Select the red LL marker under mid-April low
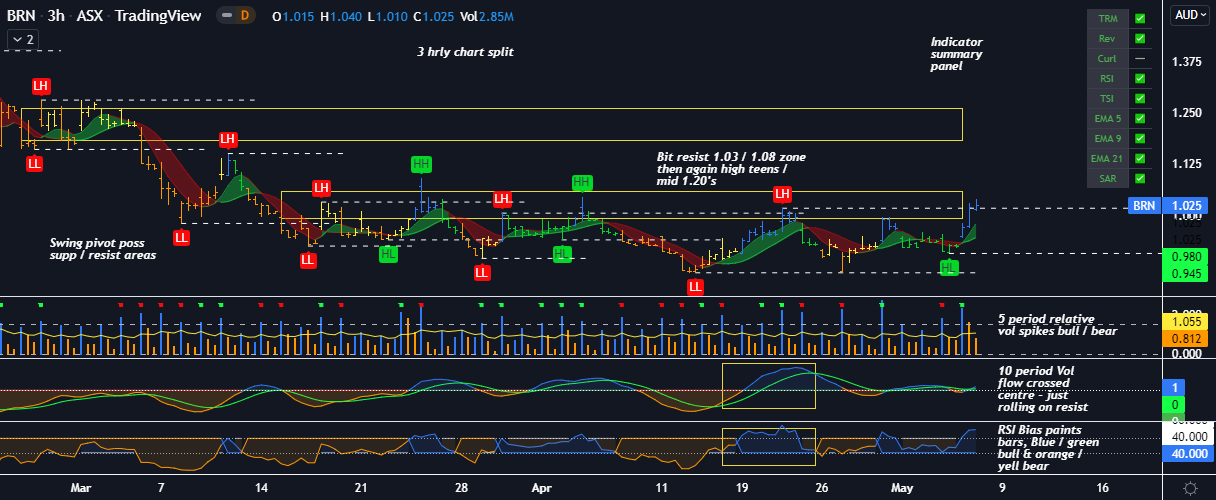The height and width of the screenshot is (500, 1216). pos(695,287)
